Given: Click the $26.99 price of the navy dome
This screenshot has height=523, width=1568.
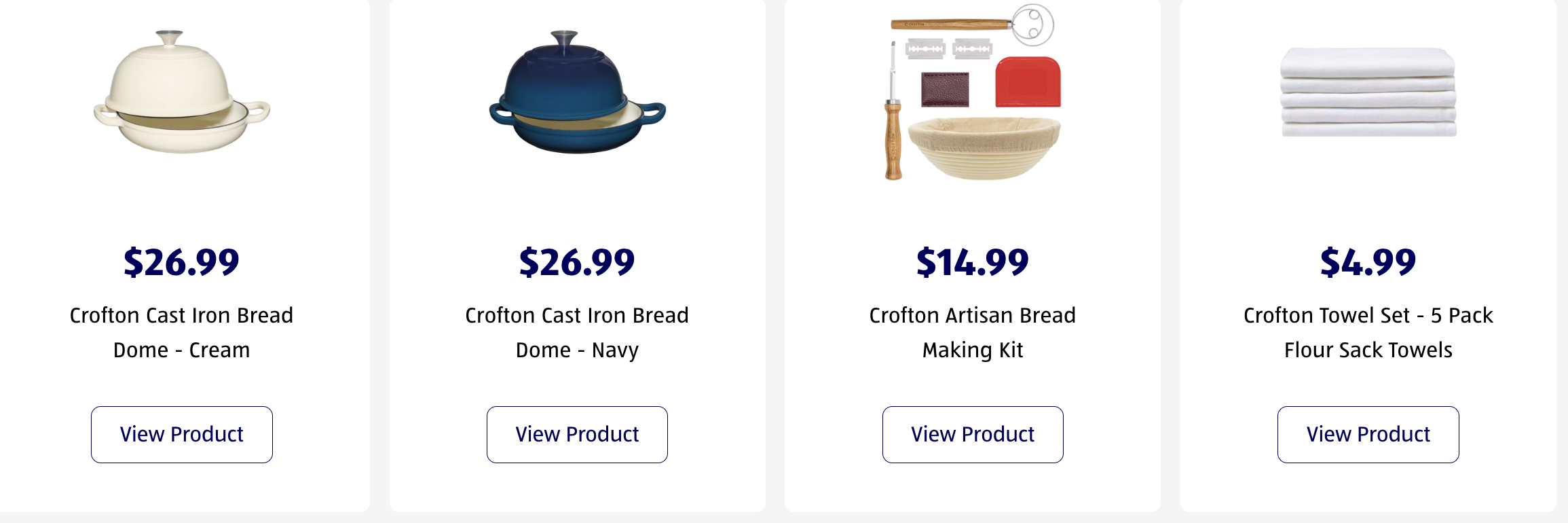Looking at the screenshot, I should pos(577,262).
